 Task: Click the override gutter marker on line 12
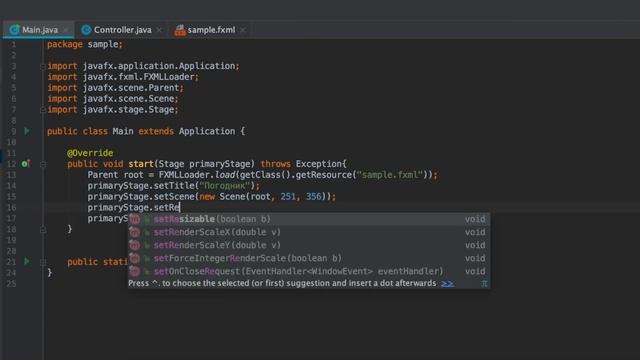point(25,164)
